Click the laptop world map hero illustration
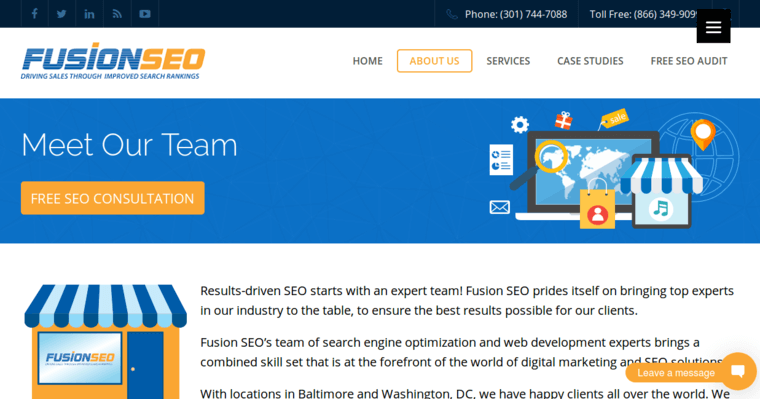 [614, 169]
